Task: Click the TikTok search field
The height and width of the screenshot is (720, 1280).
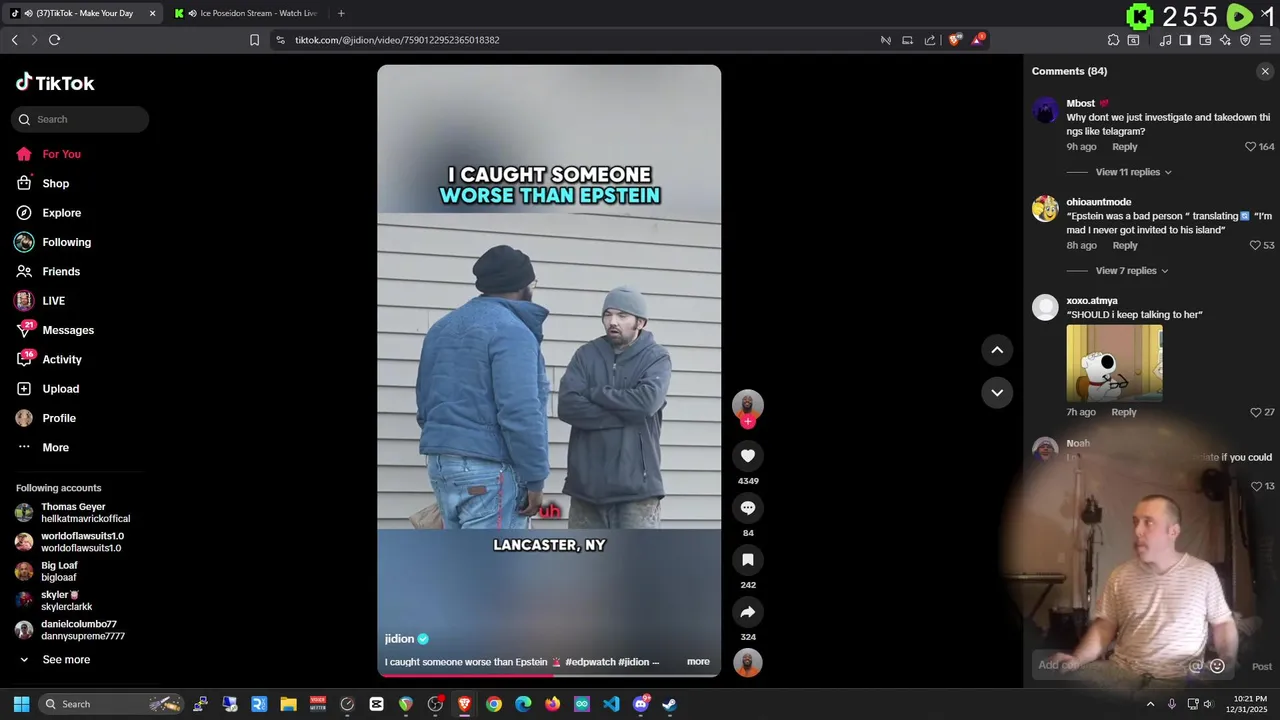Action: coord(80,119)
